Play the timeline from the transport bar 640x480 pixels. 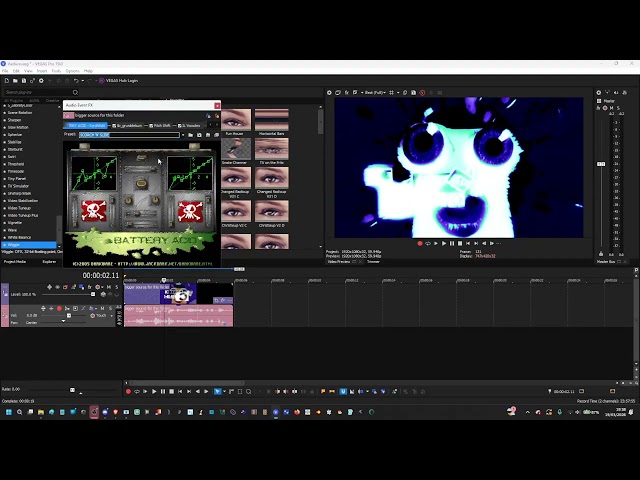[154, 391]
